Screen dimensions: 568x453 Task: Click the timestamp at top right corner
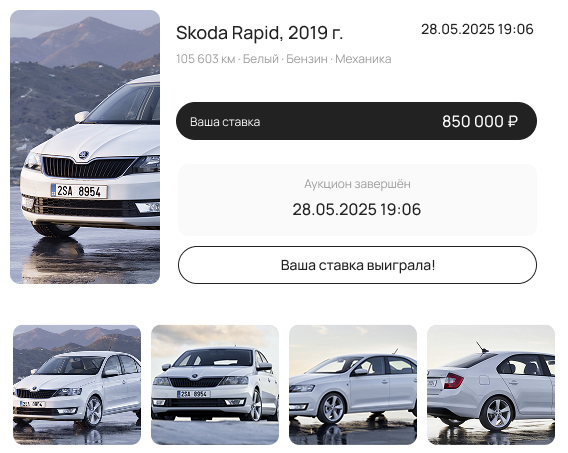point(477,29)
